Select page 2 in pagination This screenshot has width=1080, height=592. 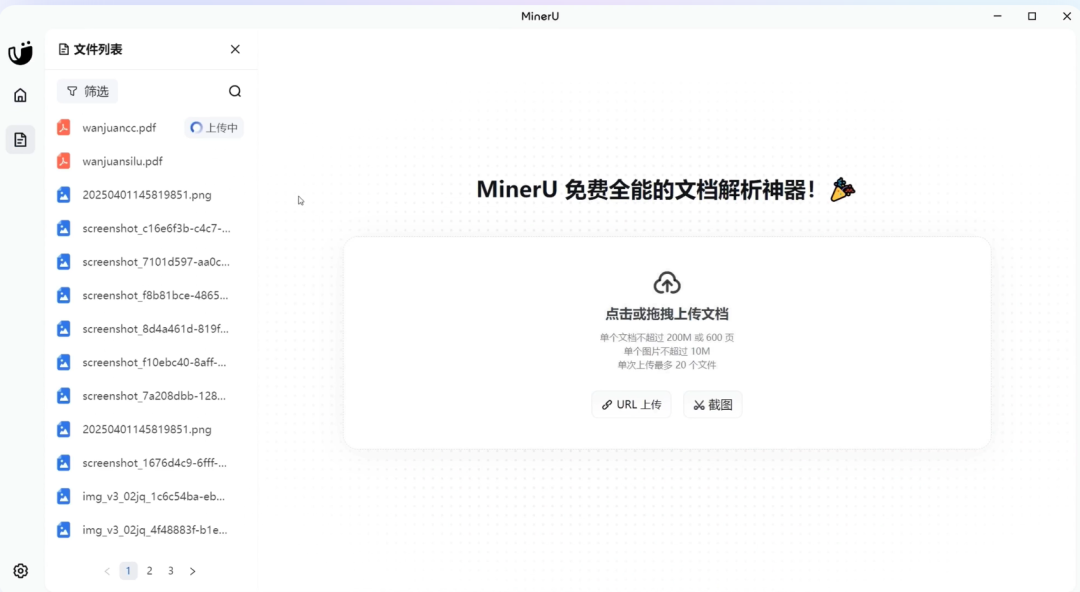(149, 571)
